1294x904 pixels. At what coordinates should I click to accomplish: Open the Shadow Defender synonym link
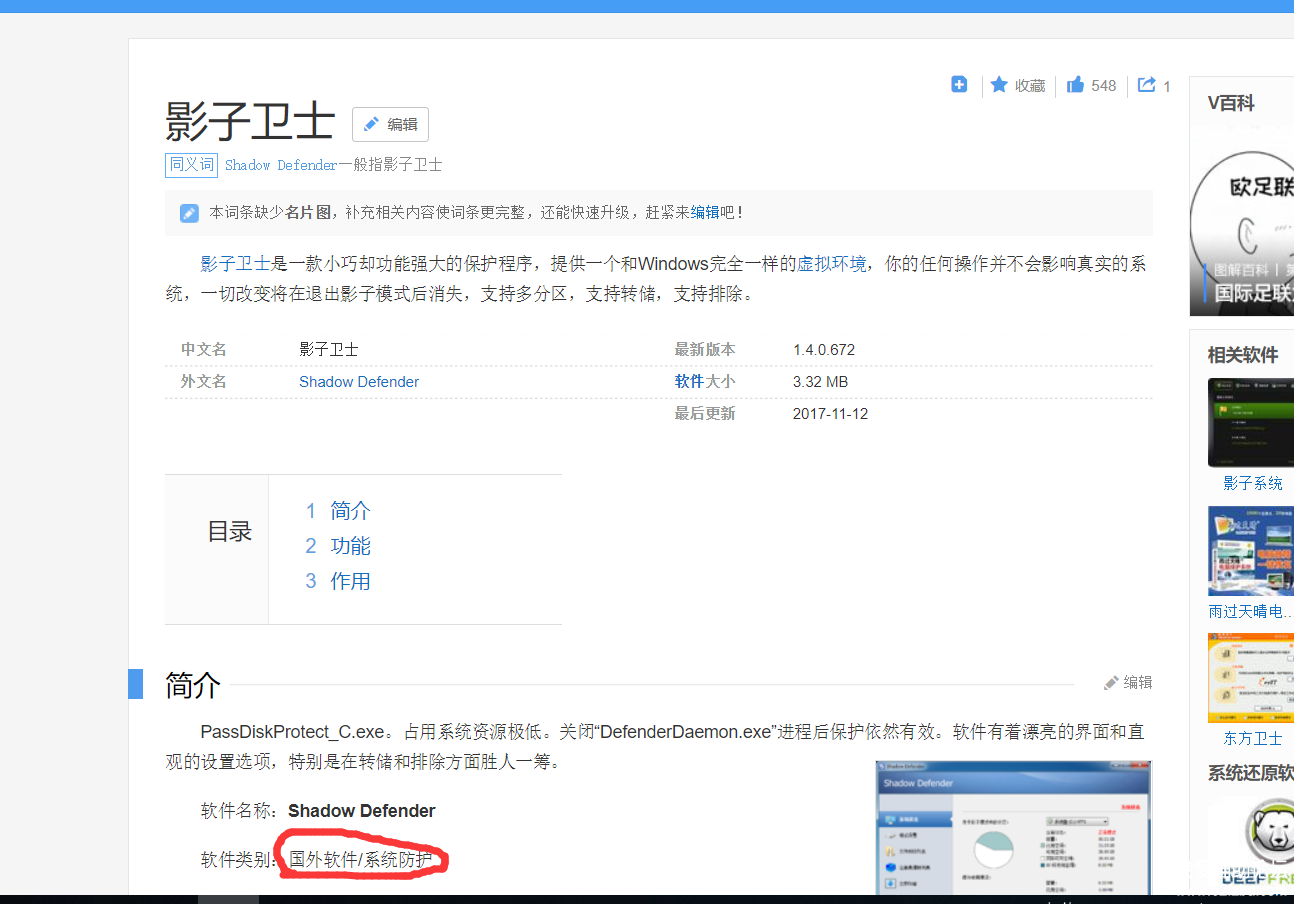pos(281,165)
